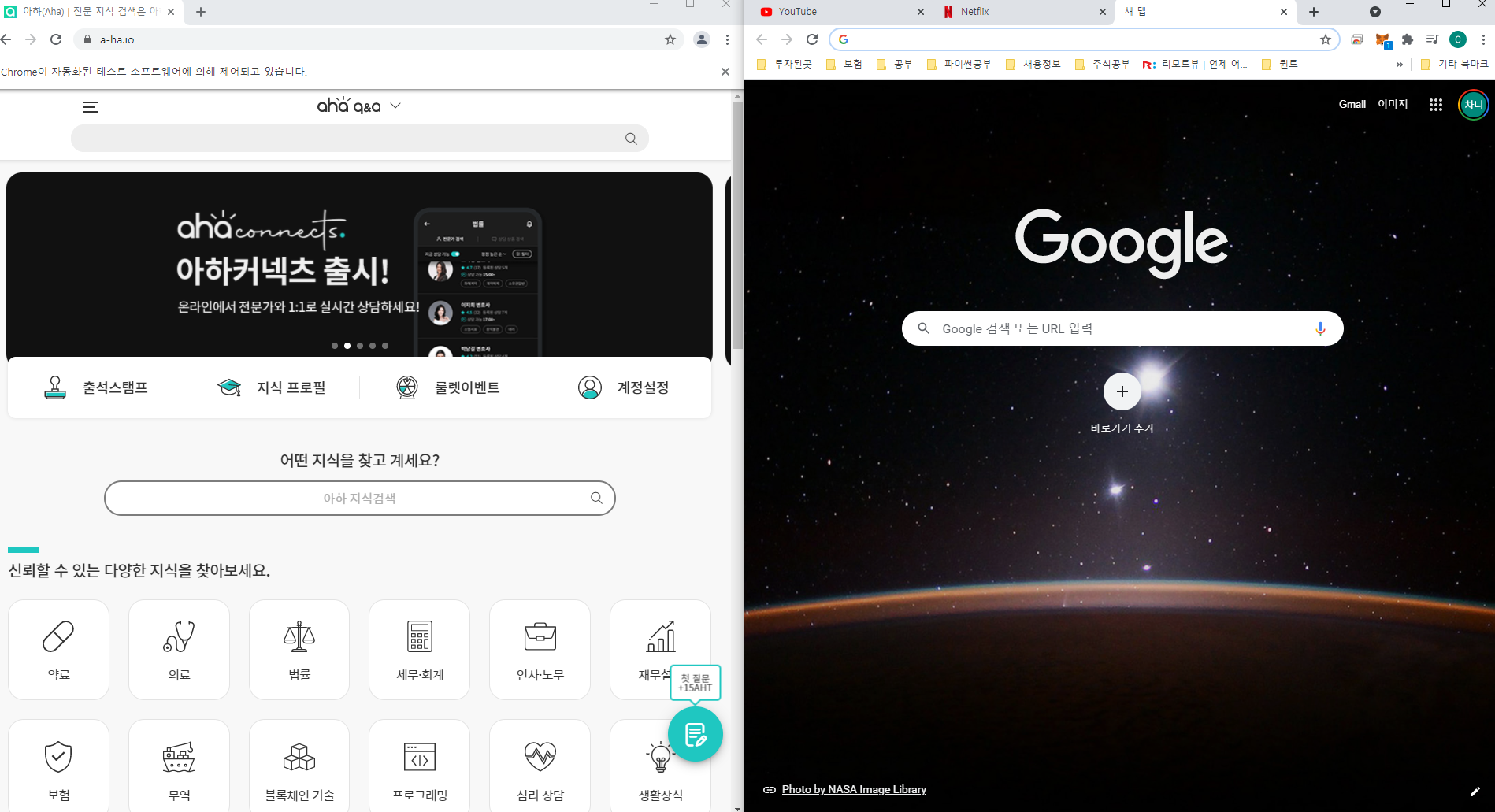Go to last banner carousel dot

click(x=385, y=346)
